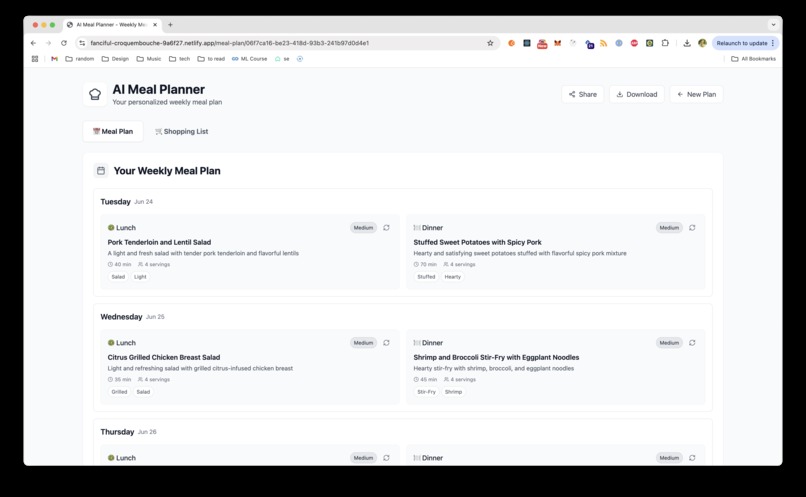
Task: Click Stuffed Sweet Potatoes with Spicy Pork title
Action: (x=478, y=242)
